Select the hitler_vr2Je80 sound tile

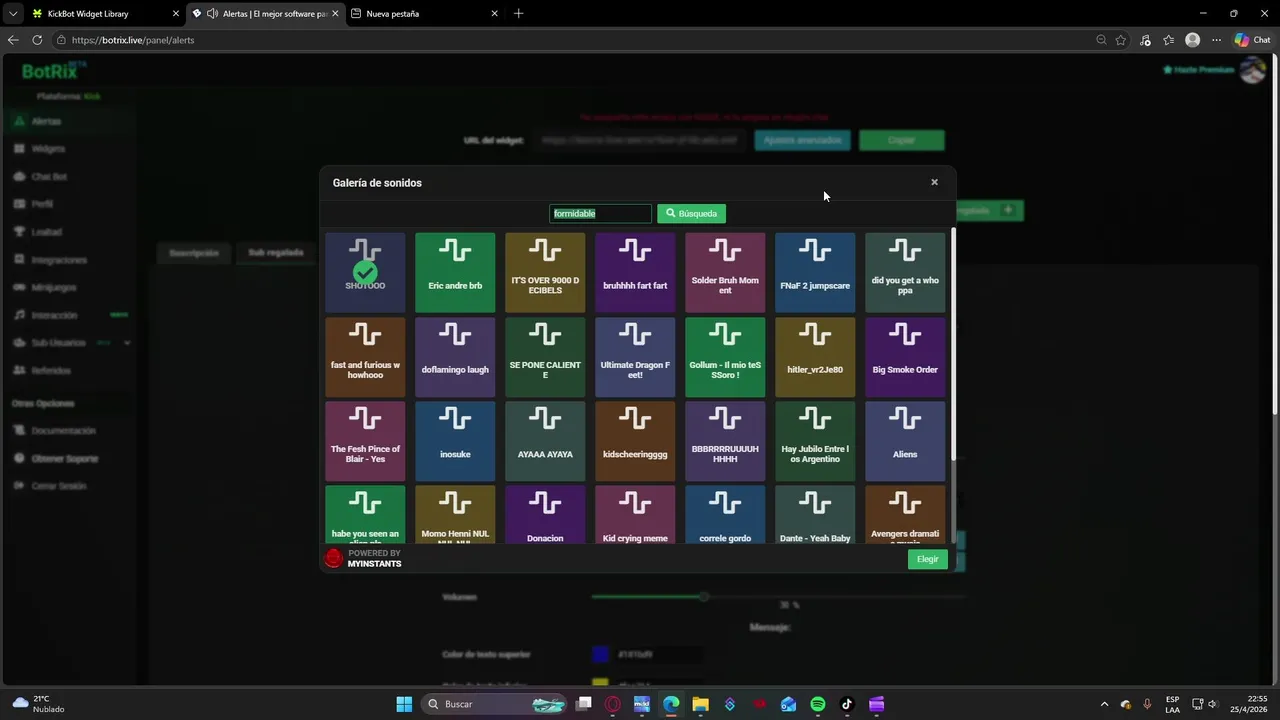[x=815, y=357]
